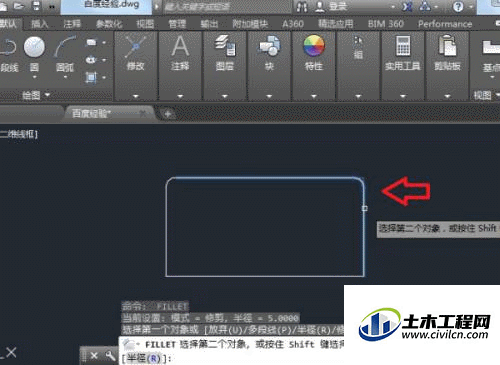500x365 pixels.
Task: Select the Arc (圆弧) drawing tool
Action: click(65, 47)
